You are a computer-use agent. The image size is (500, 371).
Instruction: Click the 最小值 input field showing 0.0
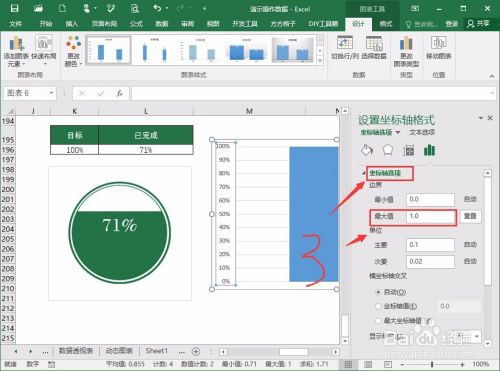point(430,199)
